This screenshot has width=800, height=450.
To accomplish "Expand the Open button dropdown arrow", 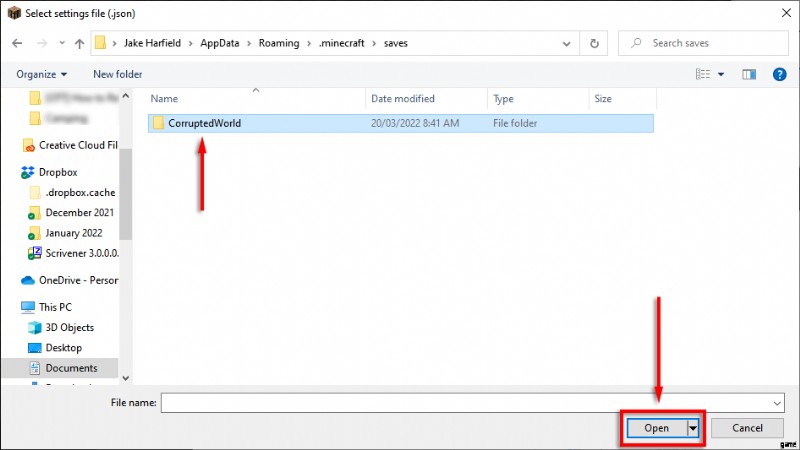I will click(692, 428).
